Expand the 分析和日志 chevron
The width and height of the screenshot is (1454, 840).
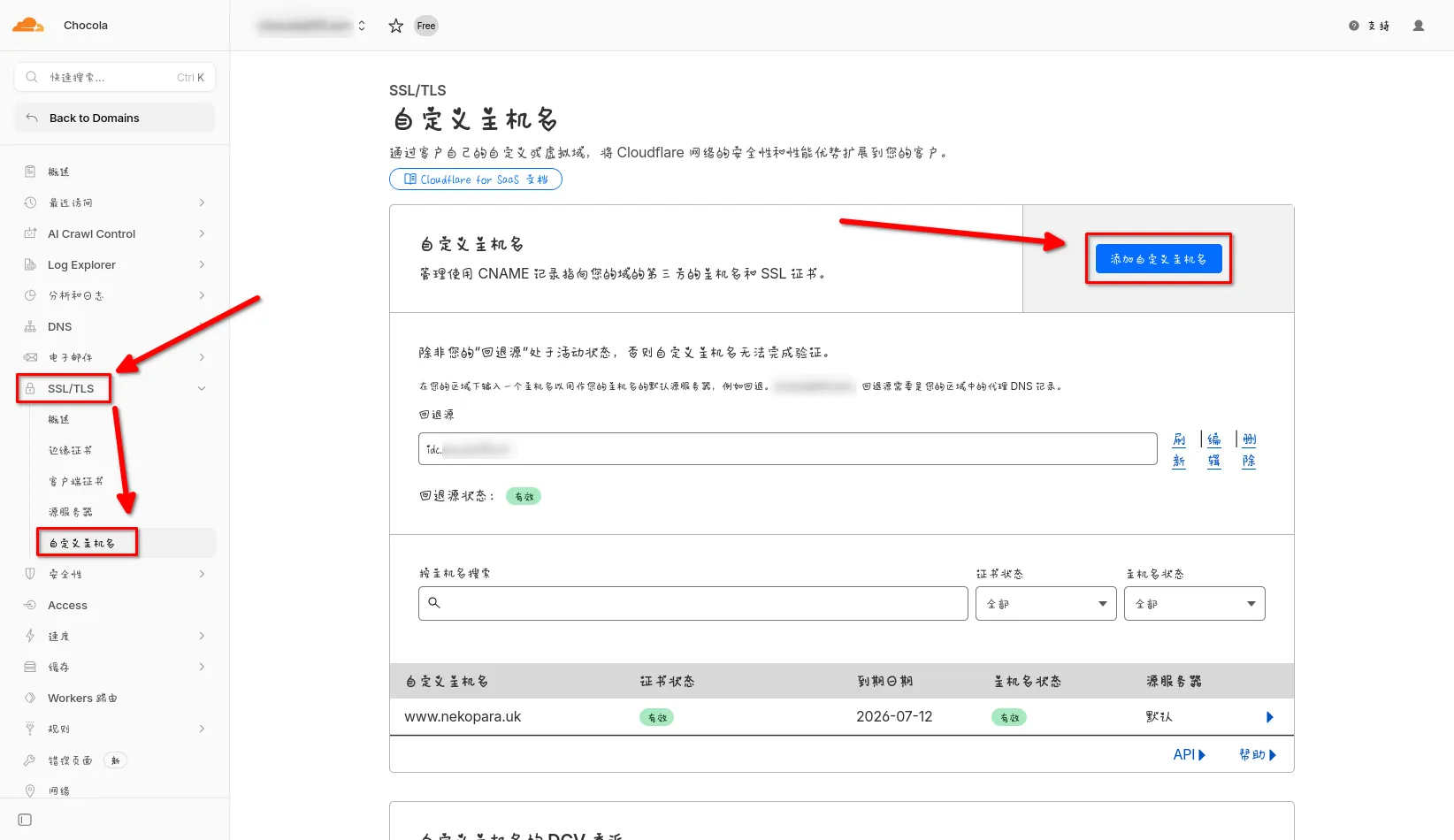(x=202, y=295)
